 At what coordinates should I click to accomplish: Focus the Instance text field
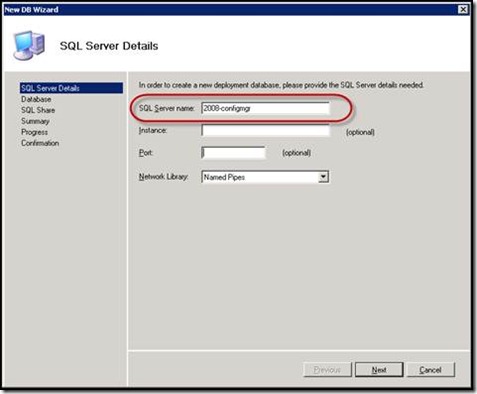pos(266,130)
